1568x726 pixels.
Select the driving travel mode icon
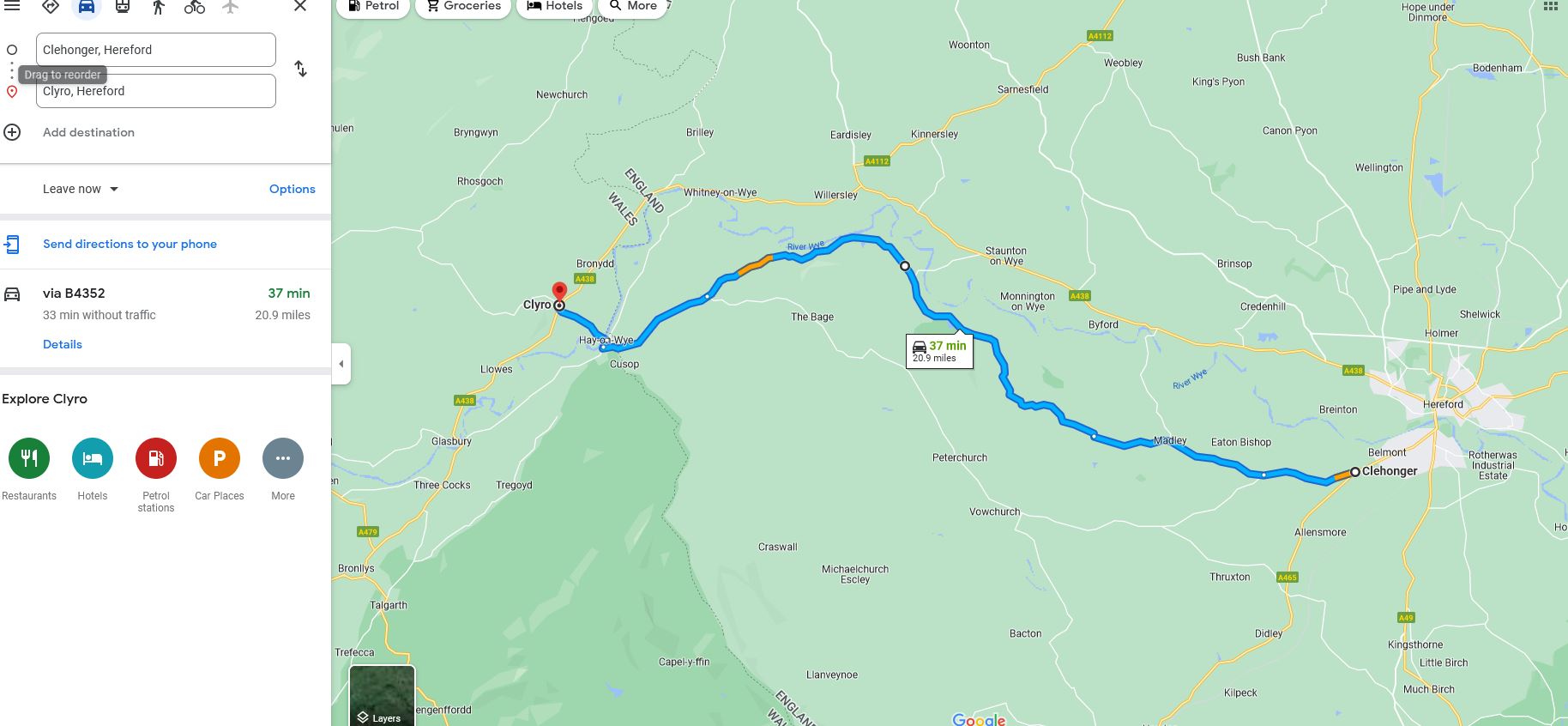tap(87, 7)
